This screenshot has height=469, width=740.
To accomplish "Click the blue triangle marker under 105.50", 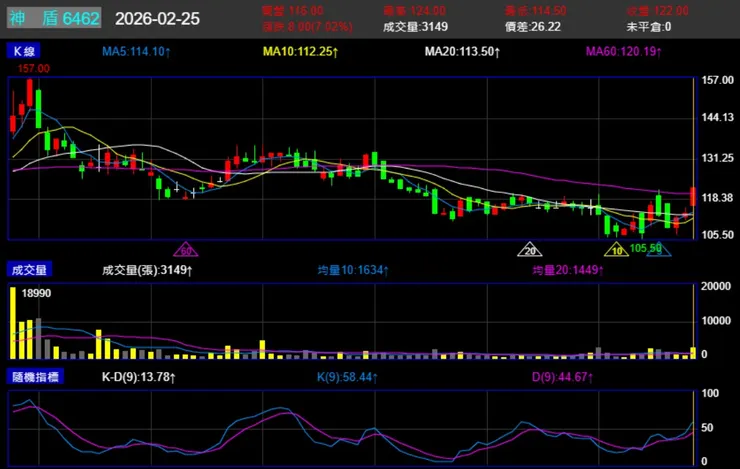I will [x=659, y=251].
